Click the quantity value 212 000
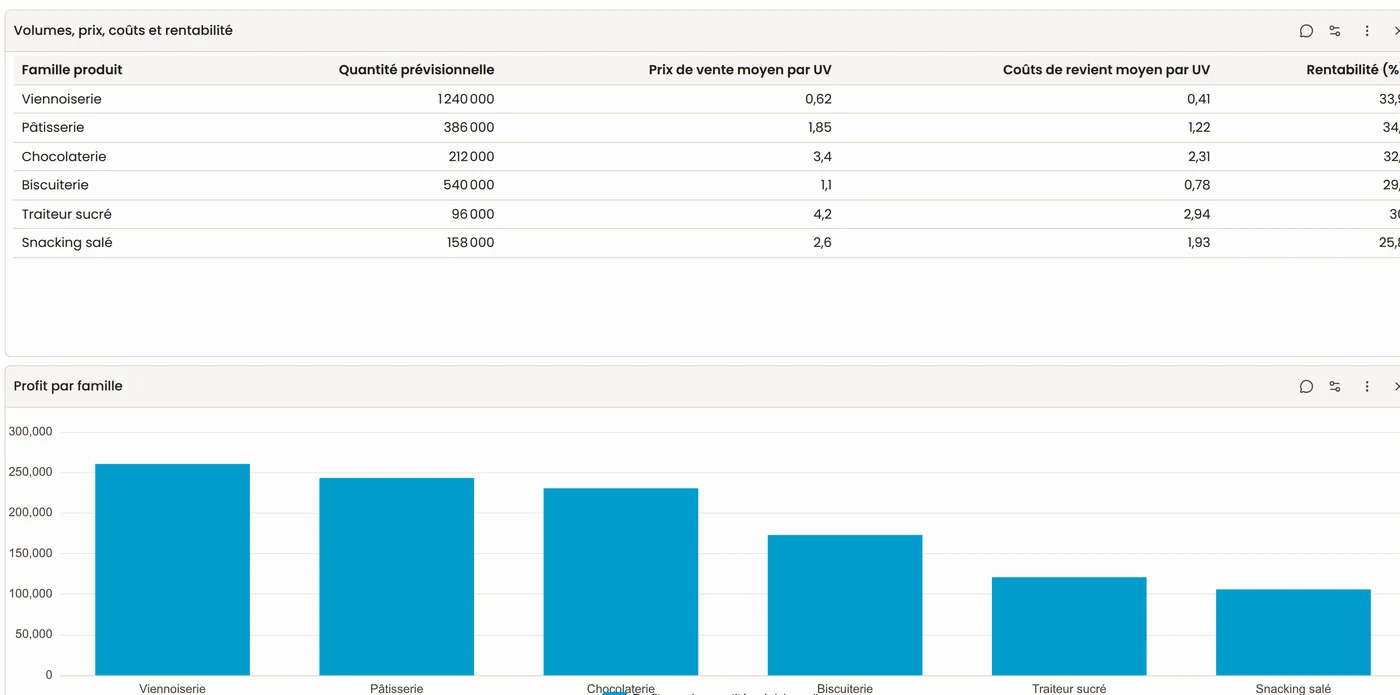The width and height of the screenshot is (1400, 695). coord(471,157)
